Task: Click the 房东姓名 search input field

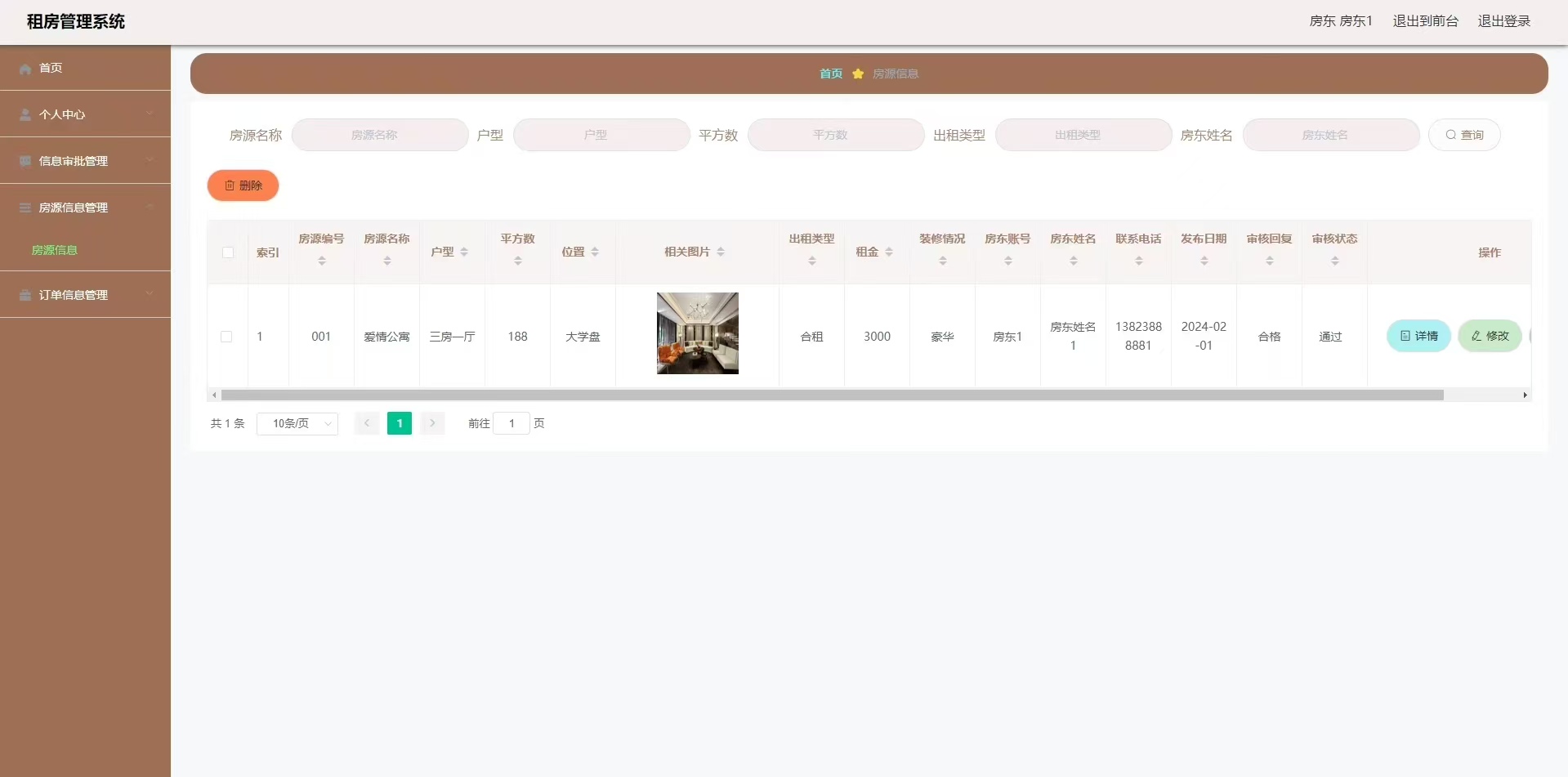Action: tap(1331, 135)
